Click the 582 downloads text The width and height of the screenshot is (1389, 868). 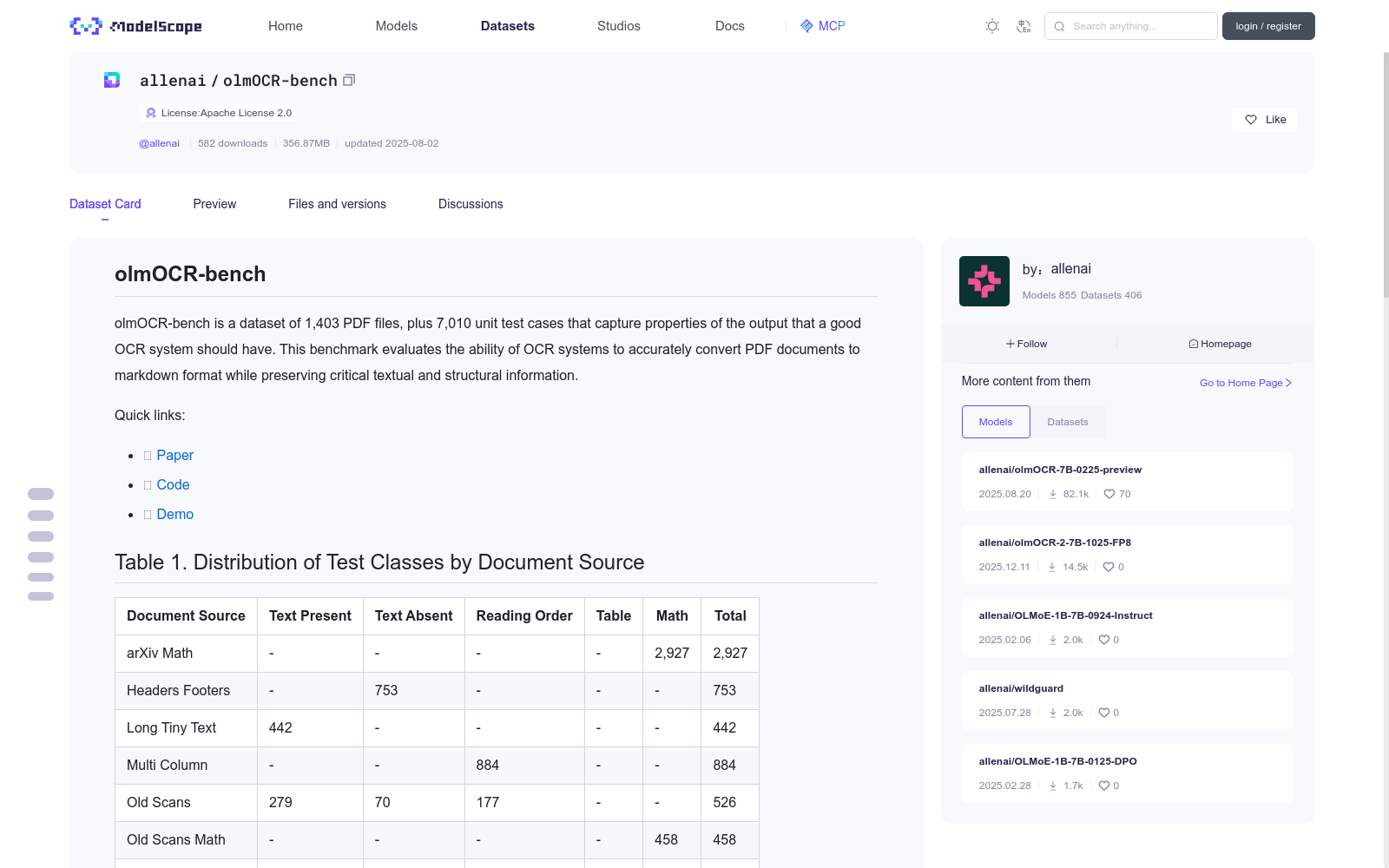pyautogui.click(x=233, y=143)
